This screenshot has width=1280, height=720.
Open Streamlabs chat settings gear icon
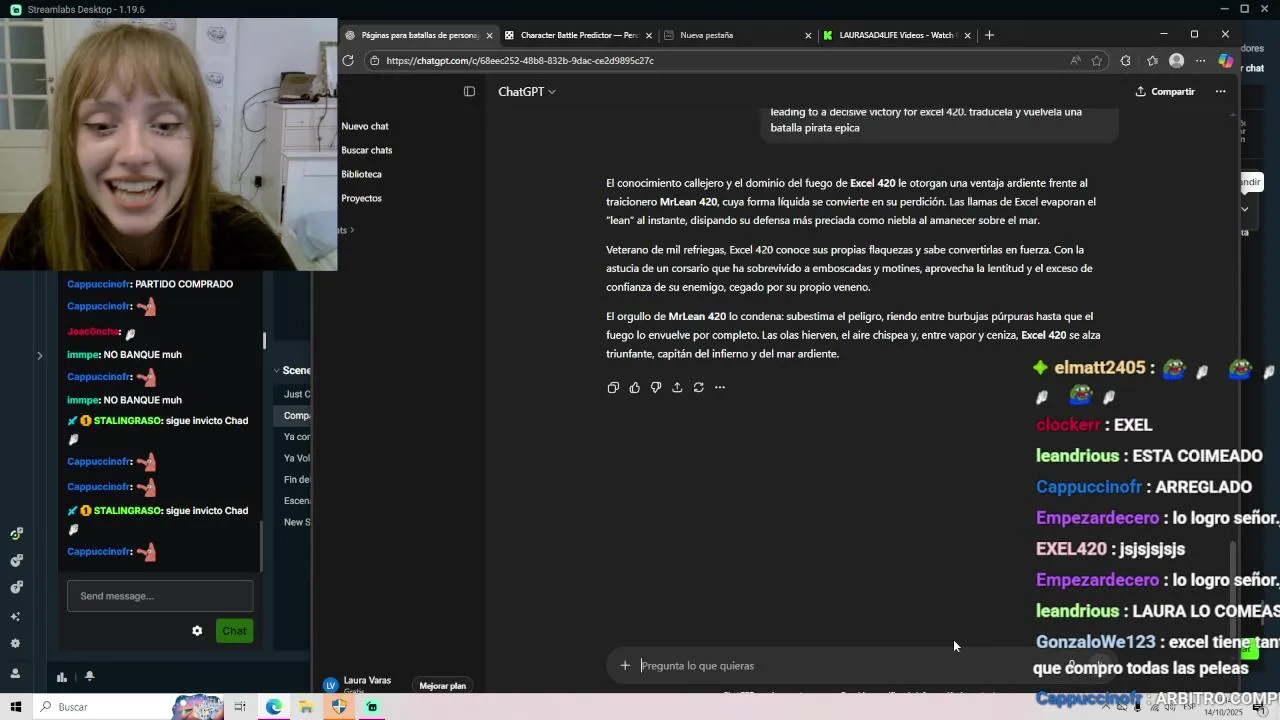pyautogui.click(x=197, y=631)
